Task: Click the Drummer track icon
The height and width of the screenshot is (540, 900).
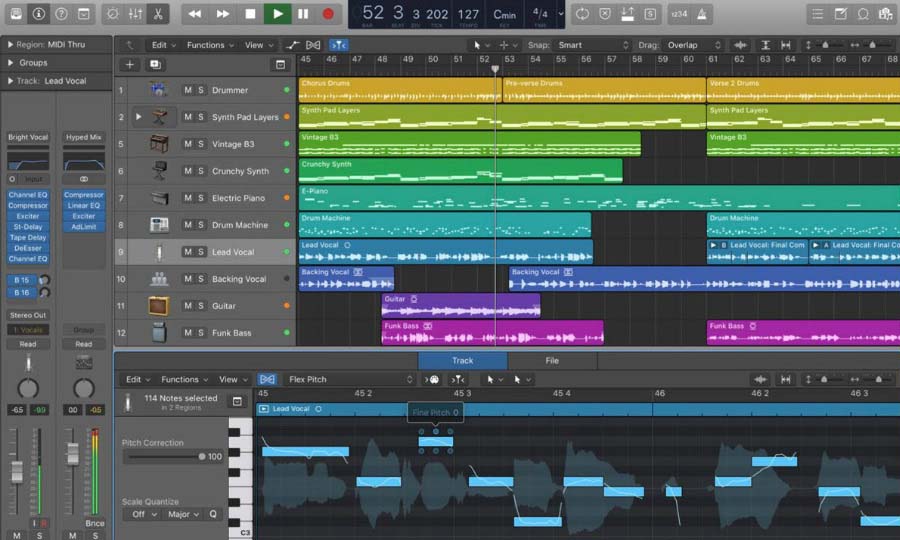Action: point(159,90)
